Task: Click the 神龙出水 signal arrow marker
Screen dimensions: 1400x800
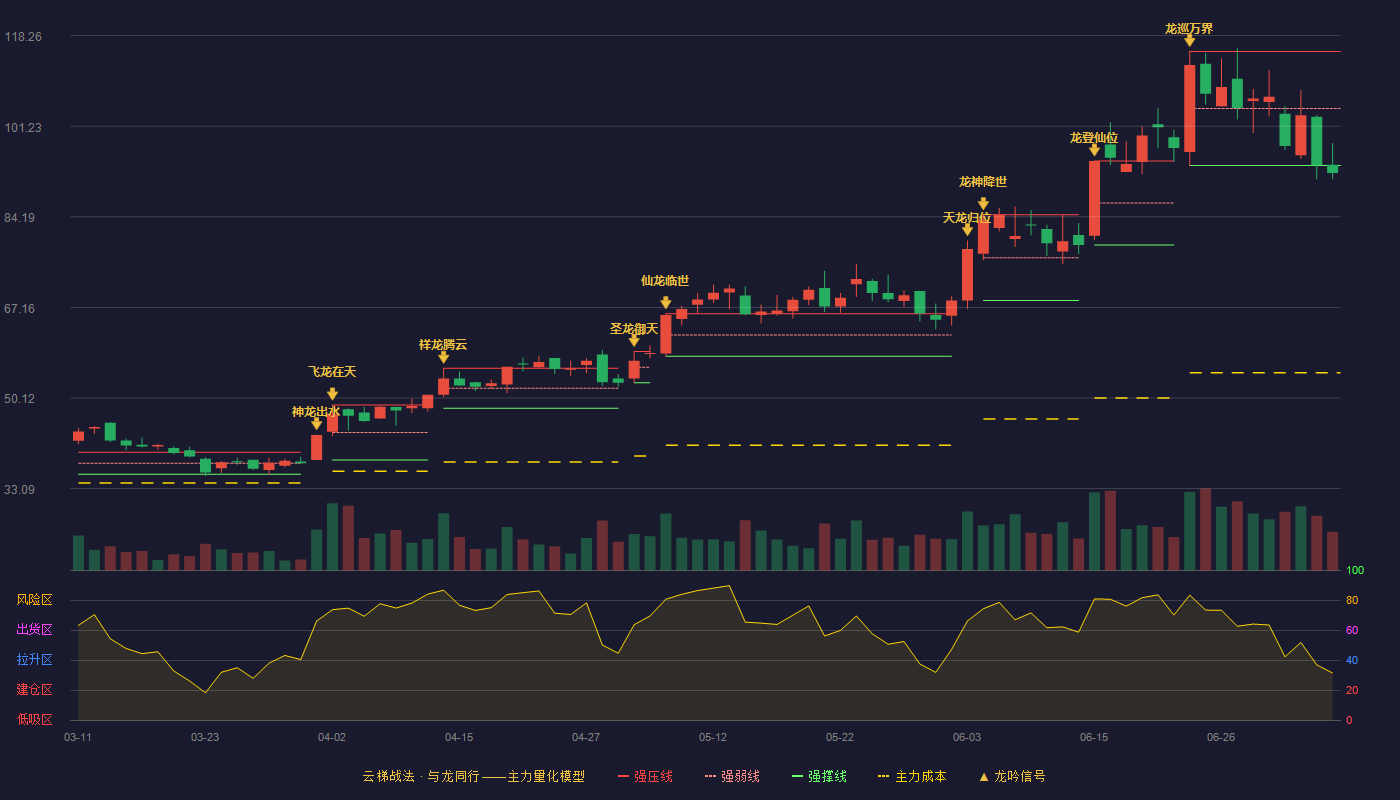Action: [317, 424]
